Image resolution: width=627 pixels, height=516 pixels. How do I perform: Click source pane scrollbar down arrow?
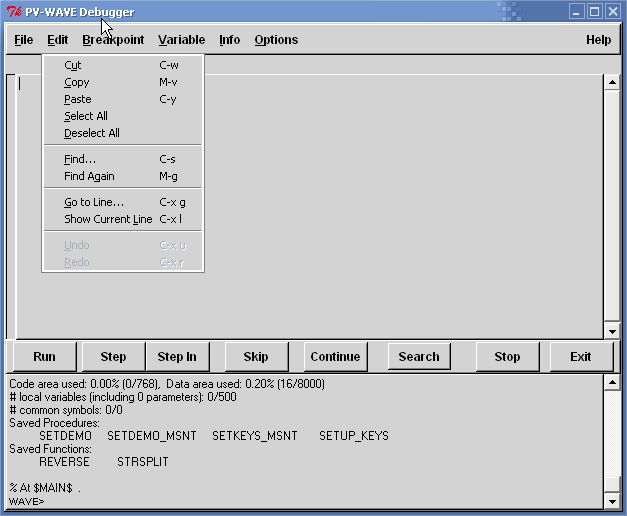tap(612, 331)
